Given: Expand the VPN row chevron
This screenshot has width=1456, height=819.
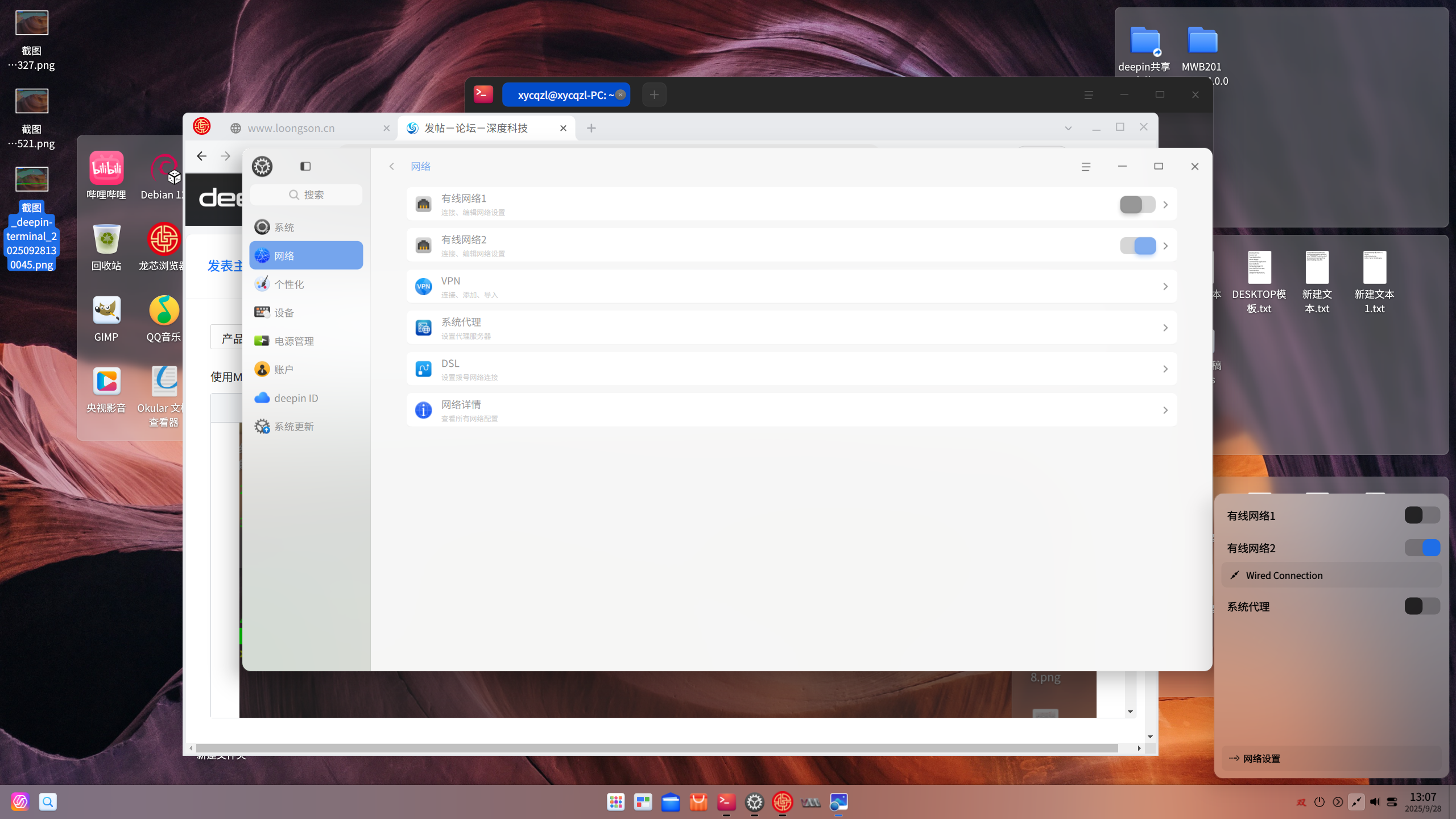Looking at the screenshot, I should (x=1165, y=287).
